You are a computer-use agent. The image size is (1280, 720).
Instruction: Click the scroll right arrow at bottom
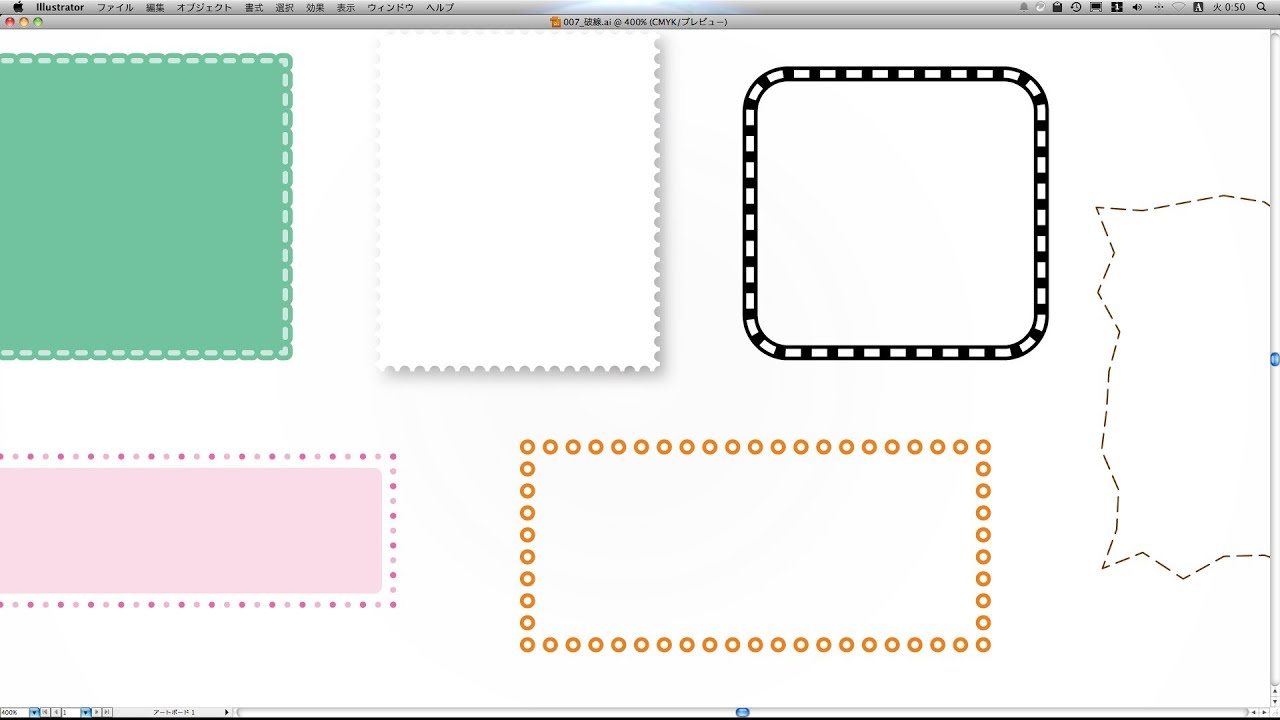[x=1264, y=712]
